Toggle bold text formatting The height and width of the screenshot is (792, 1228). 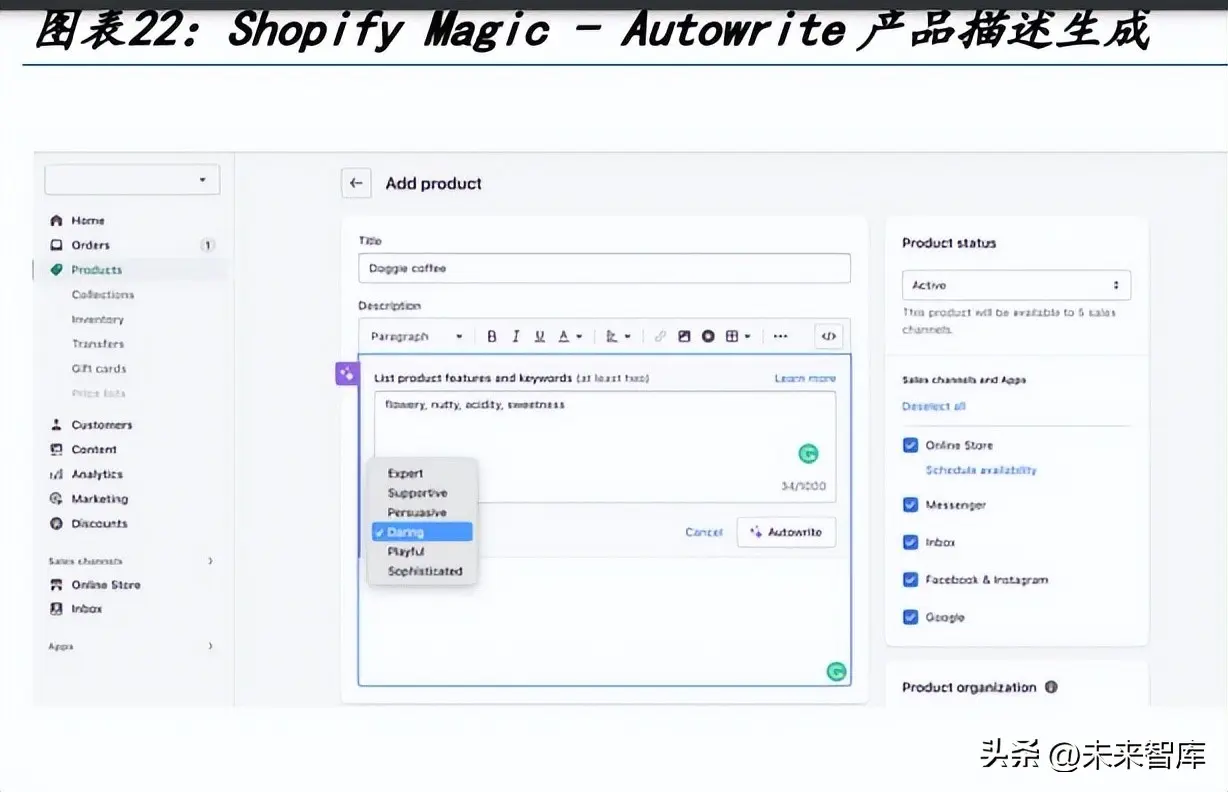(492, 337)
